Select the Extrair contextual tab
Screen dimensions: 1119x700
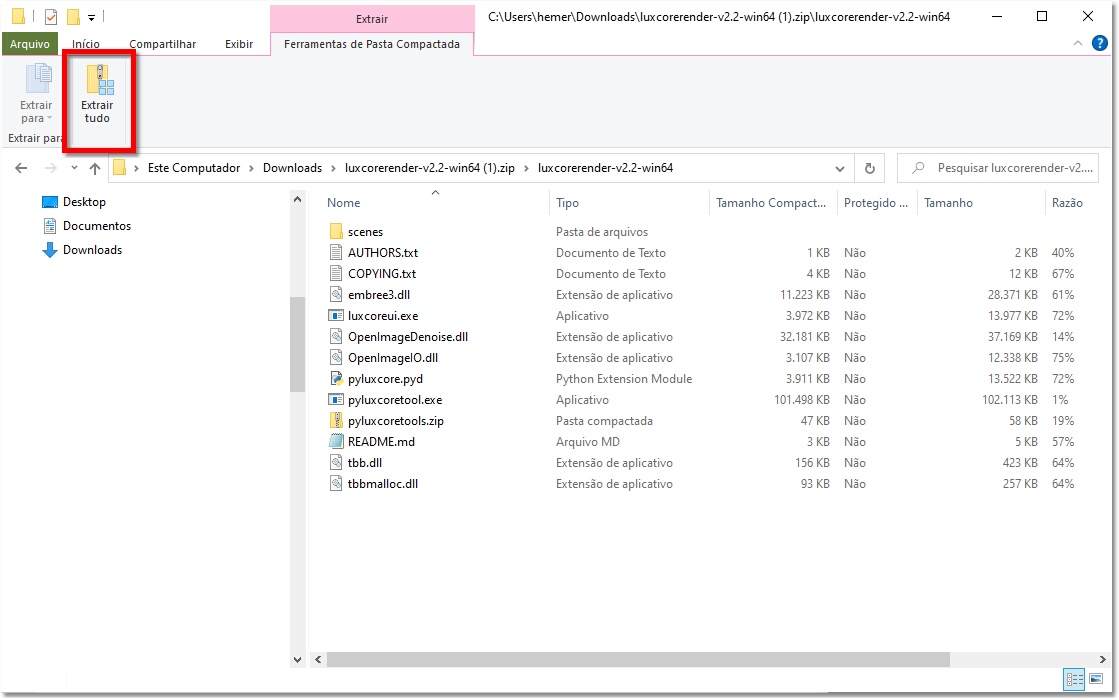[x=372, y=19]
